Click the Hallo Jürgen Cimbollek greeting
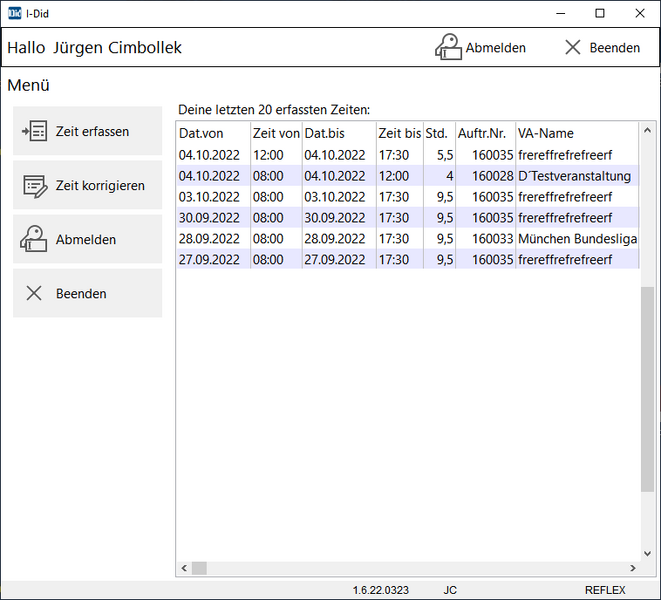Screen dimensions: 661x600 (94, 48)
